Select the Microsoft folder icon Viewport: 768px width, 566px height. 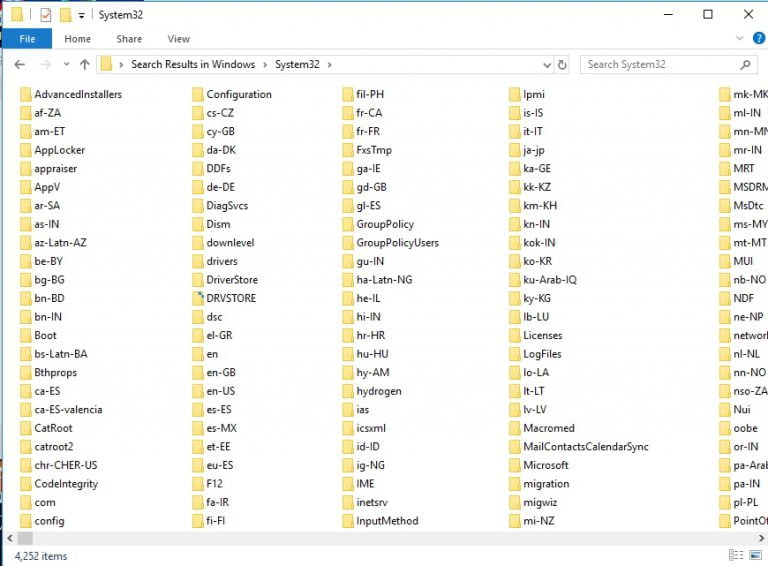click(515, 465)
